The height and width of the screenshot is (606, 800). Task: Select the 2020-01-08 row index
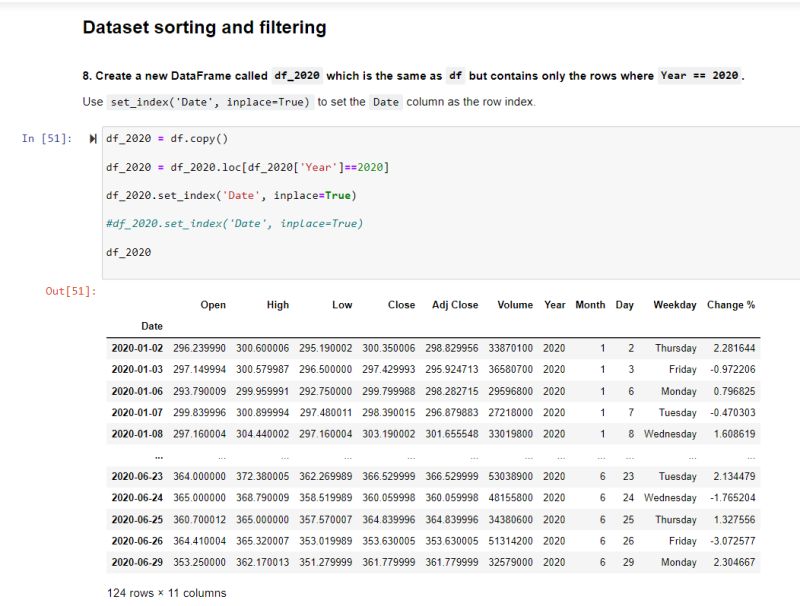[137, 434]
